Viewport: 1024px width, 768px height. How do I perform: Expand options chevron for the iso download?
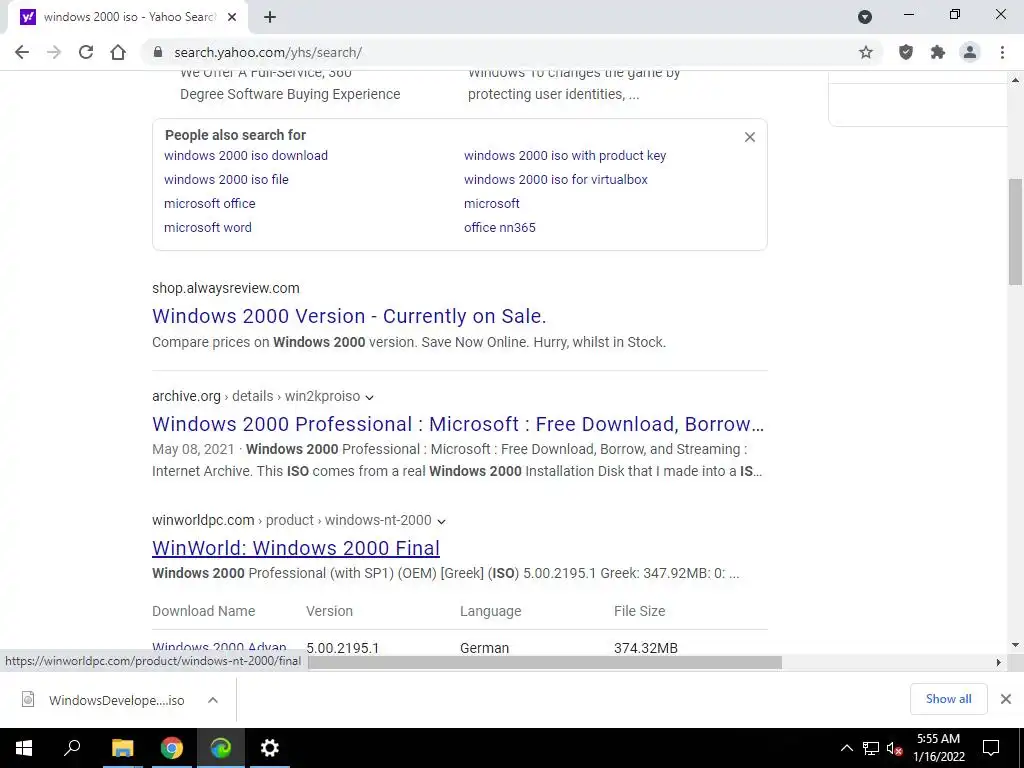coord(213,700)
